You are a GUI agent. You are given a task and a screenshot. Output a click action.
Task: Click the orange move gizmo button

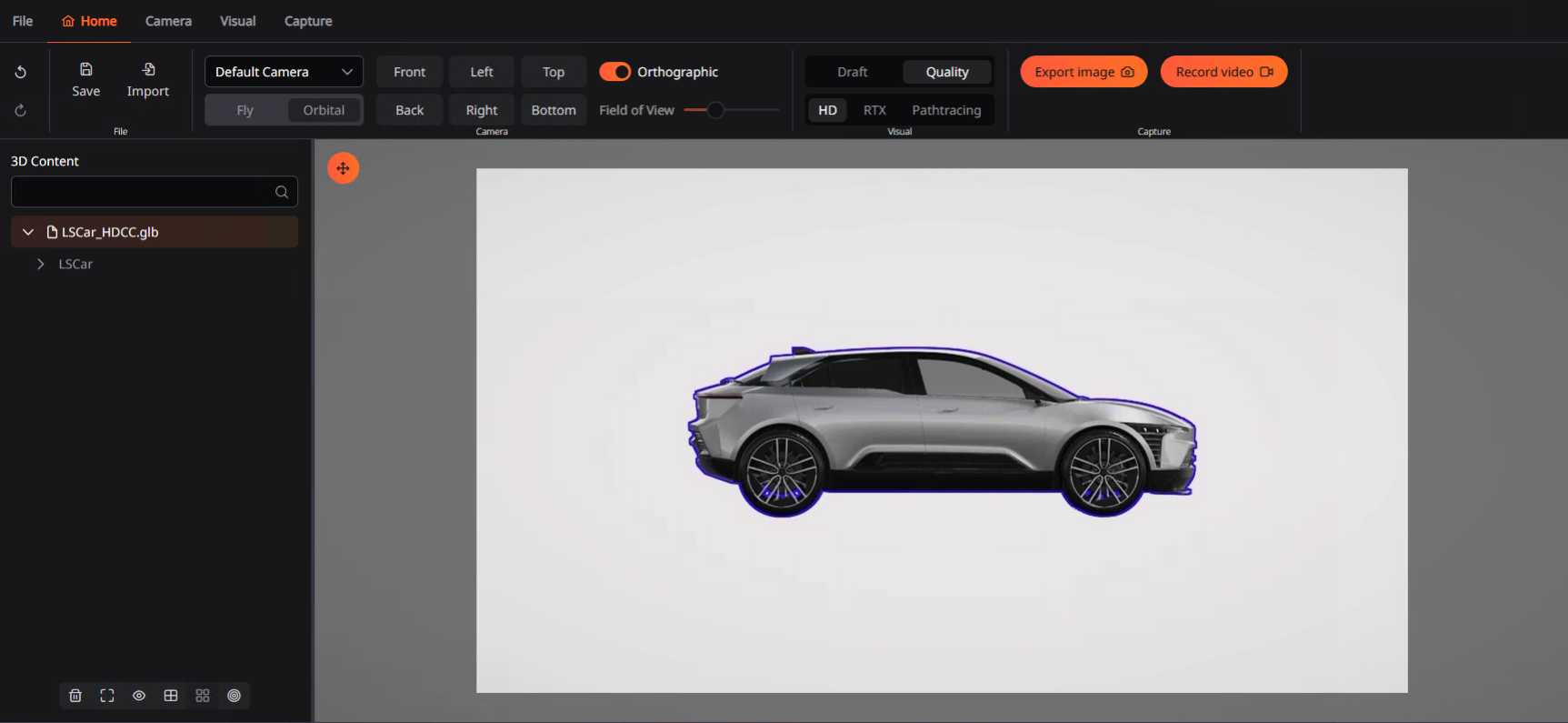(343, 168)
